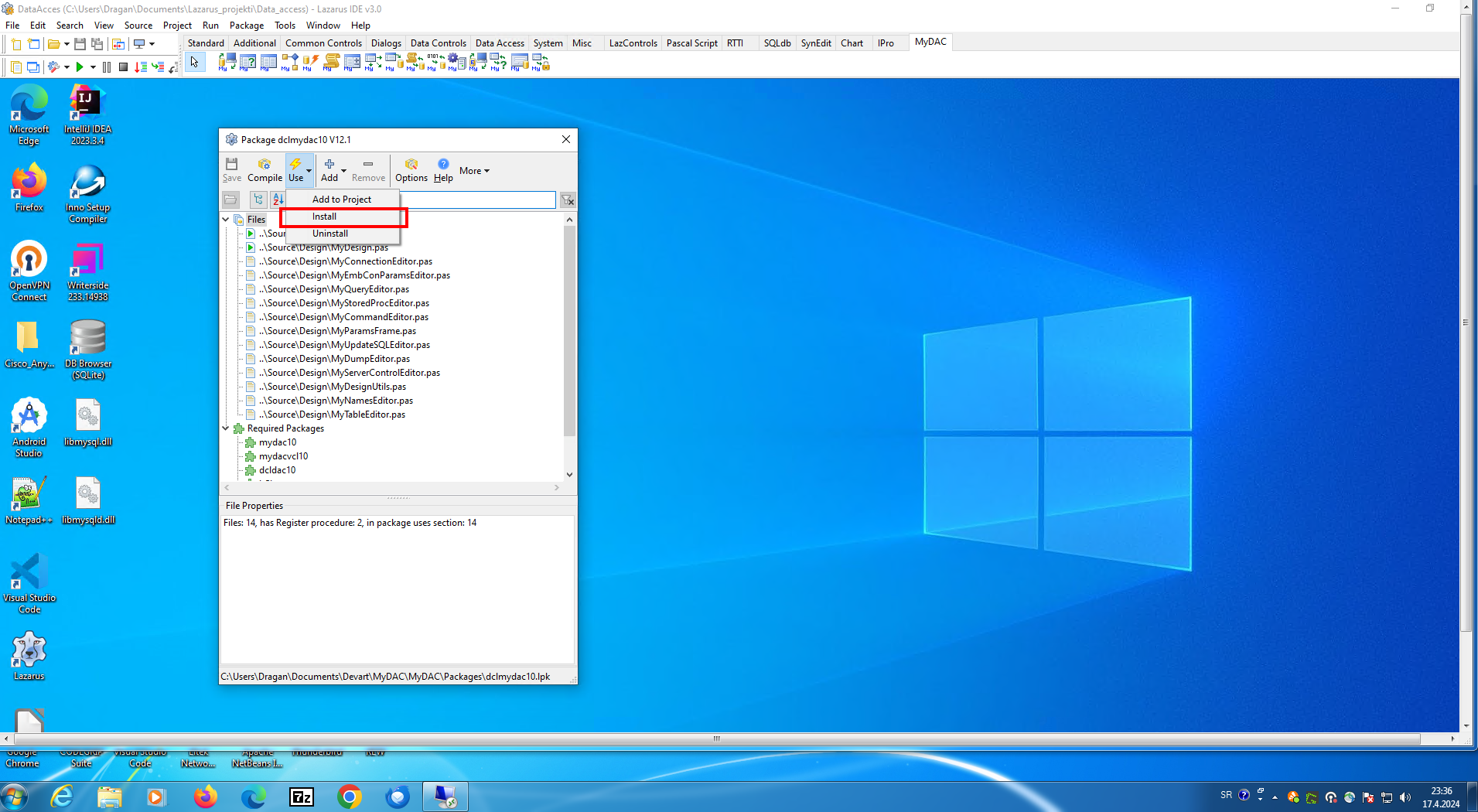Viewport: 1478px width, 812px height.
Task: Click the green Step Over icon
Action: [158, 67]
